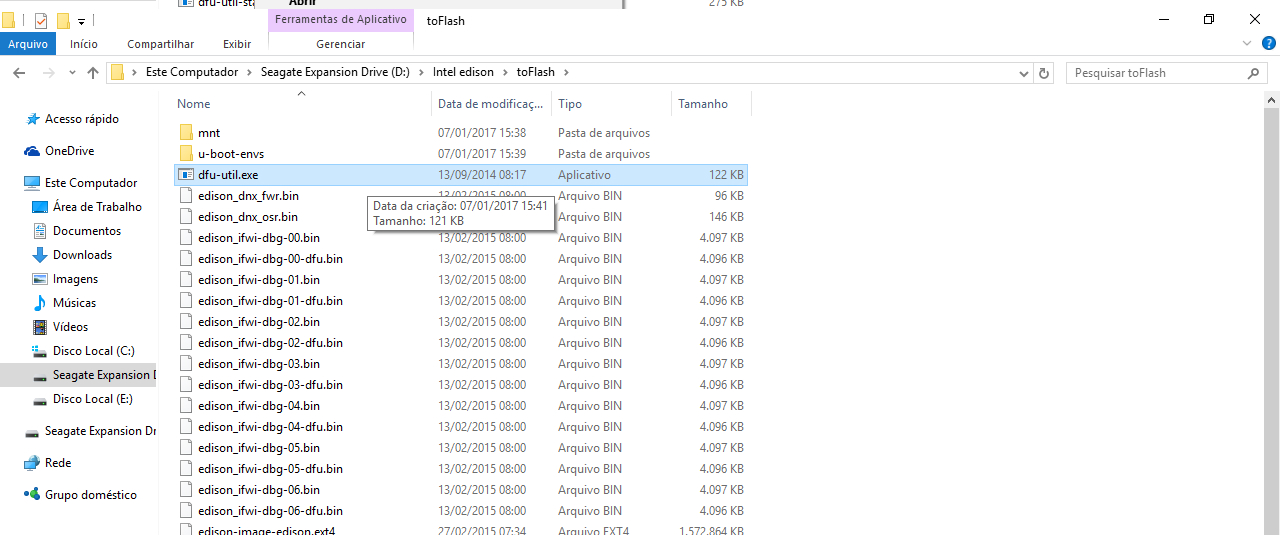Select file edison_ifwi-dbg-03.bin
The height and width of the screenshot is (535, 1280).
259,364
